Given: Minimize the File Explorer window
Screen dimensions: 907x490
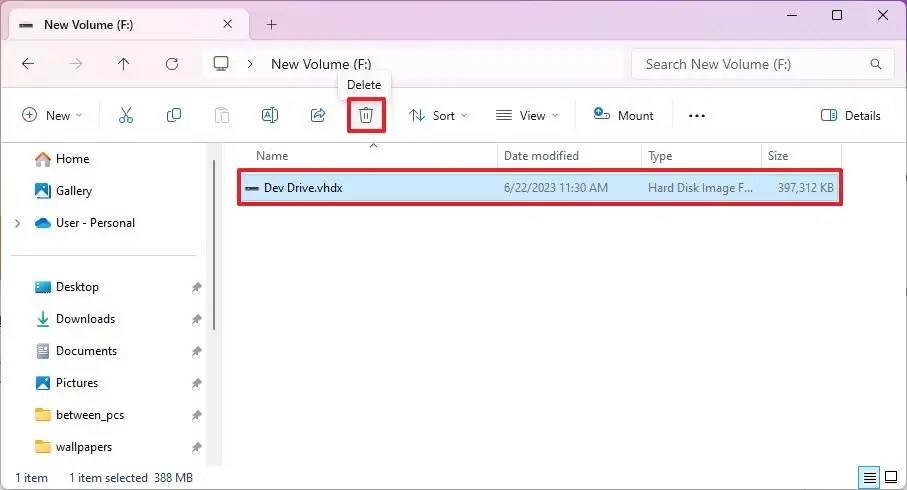Looking at the screenshot, I should click(x=792, y=15).
